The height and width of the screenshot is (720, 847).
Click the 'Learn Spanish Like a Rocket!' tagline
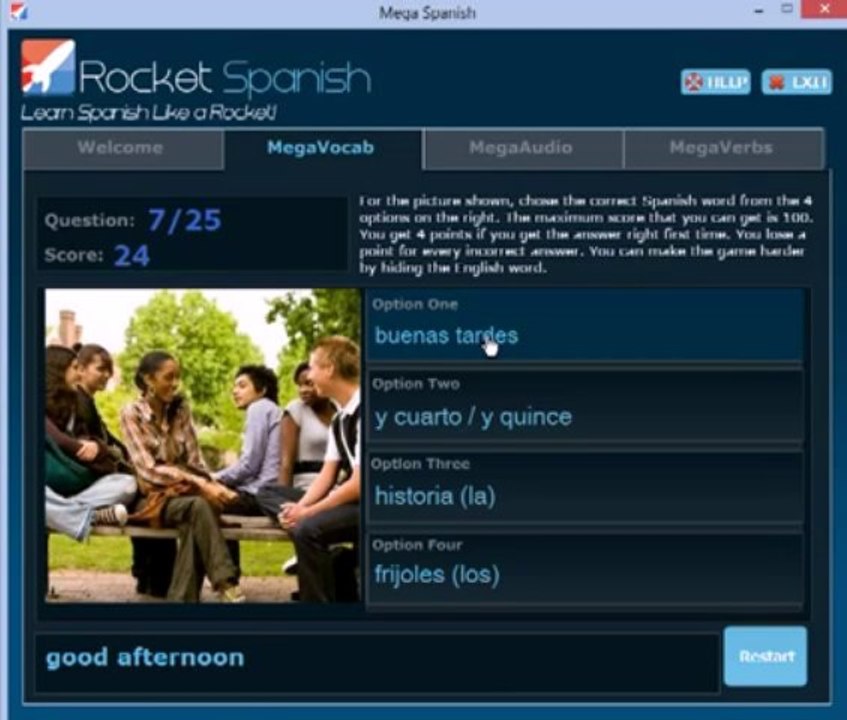149,112
